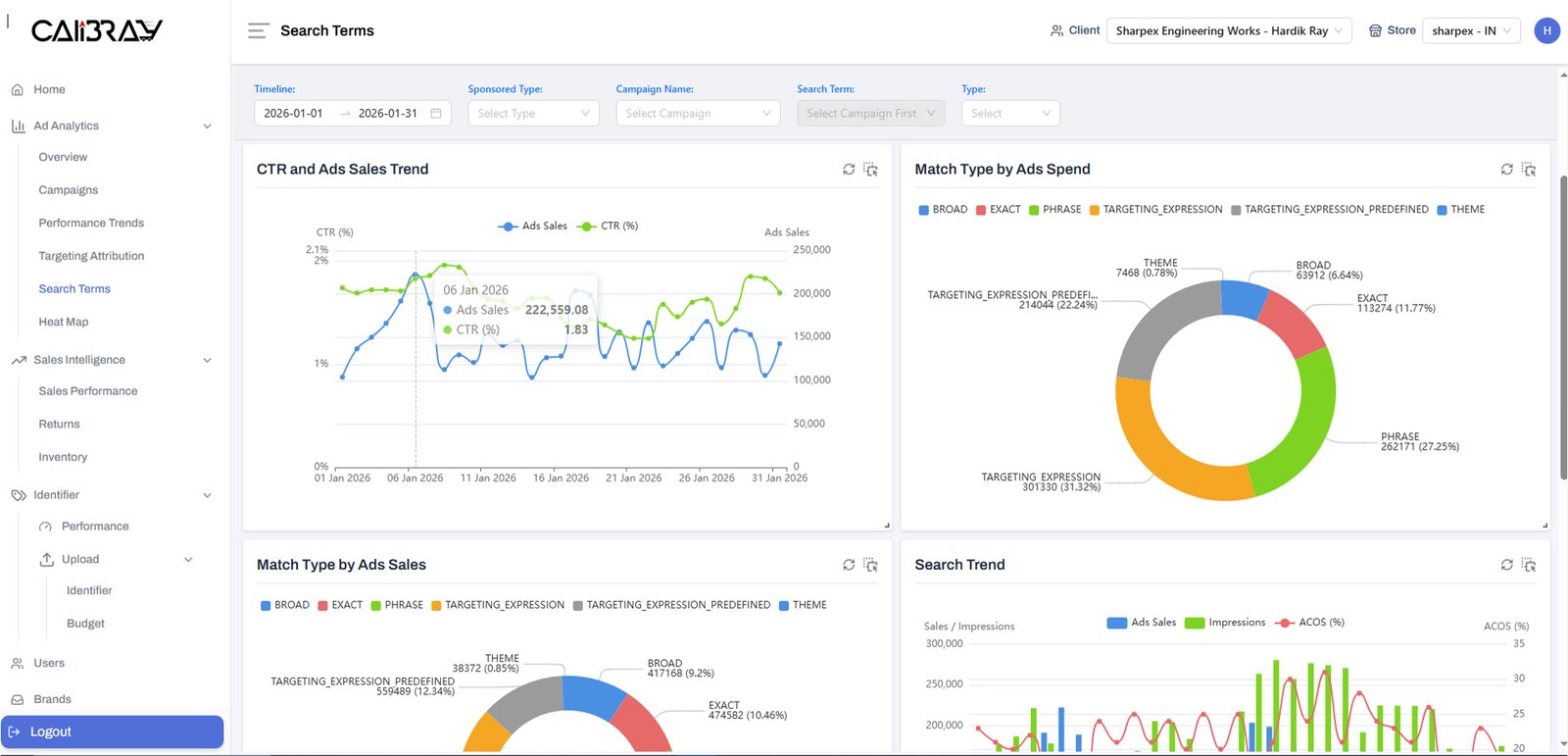Toggle BROAD legend in Match Type by Ads Spend
Viewport: 1568px width, 756px height.
[943, 210]
